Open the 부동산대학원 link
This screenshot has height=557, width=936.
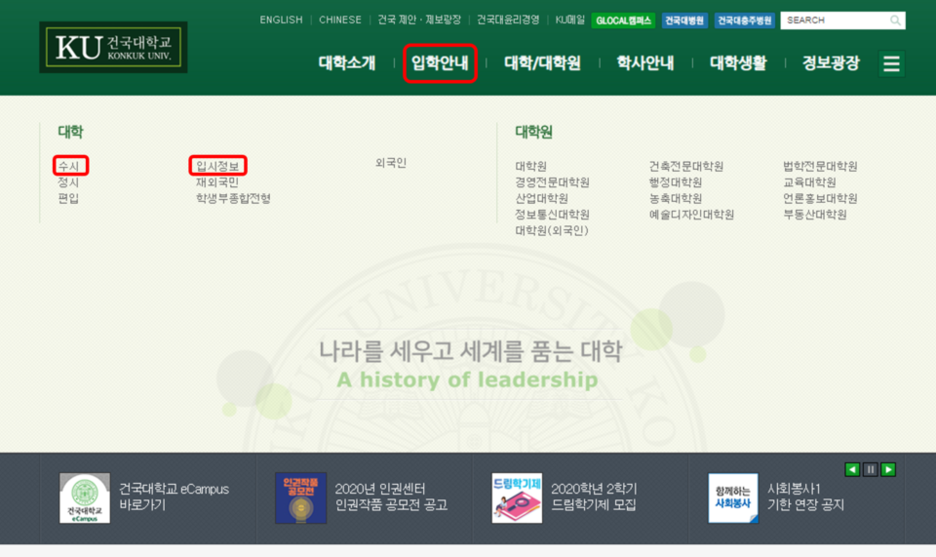click(815, 214)
